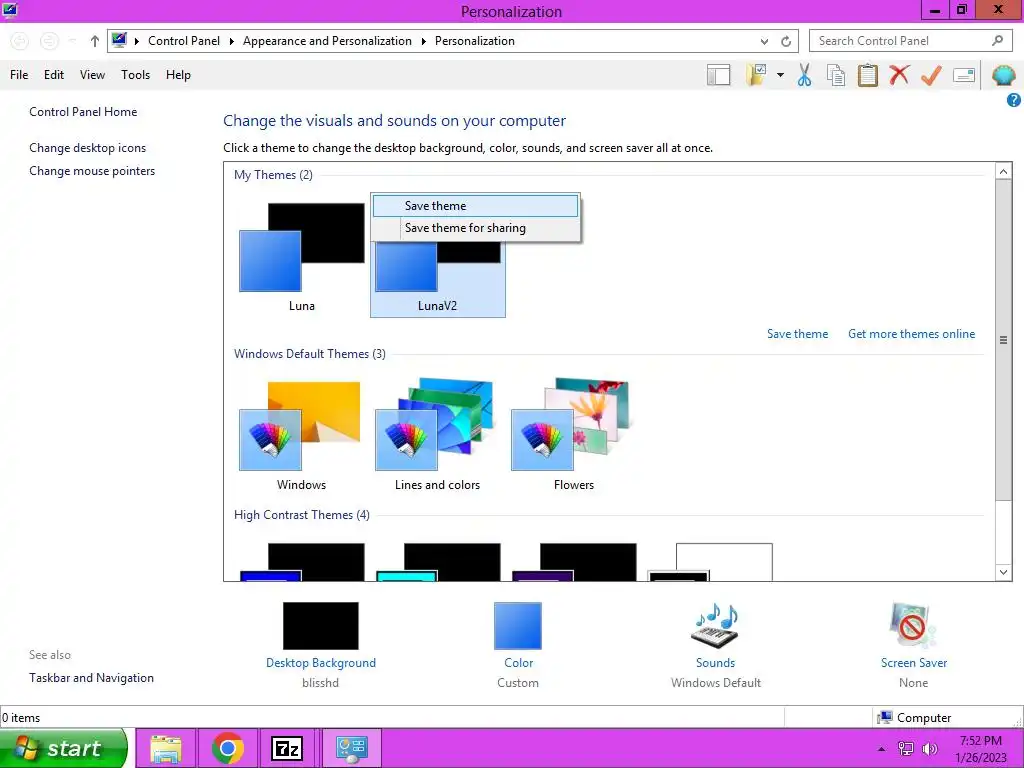Open Taskbar and Navigation link
This screenshot has width=1024, height=768.
click(x=91, y=678)
